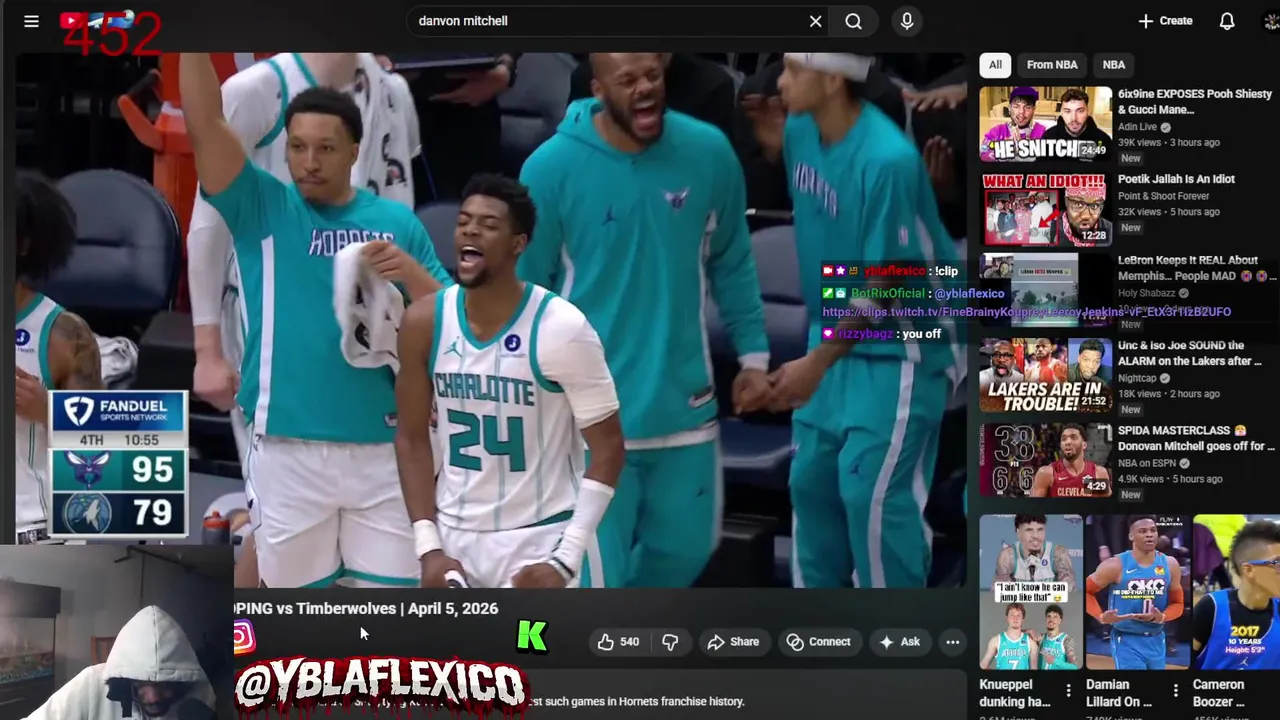Clear the search box with X icon

coord(815,21)
